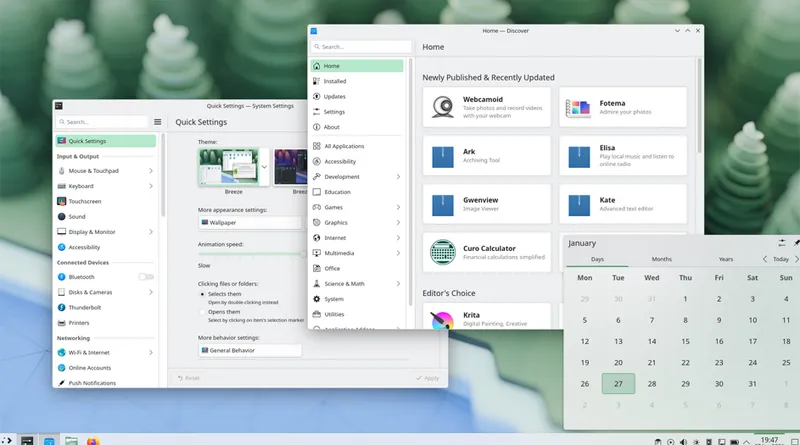The height and width of the screenshot is (445, 800).
Task: Open Accessibility category icon in Discover
Action: [316, 161]
